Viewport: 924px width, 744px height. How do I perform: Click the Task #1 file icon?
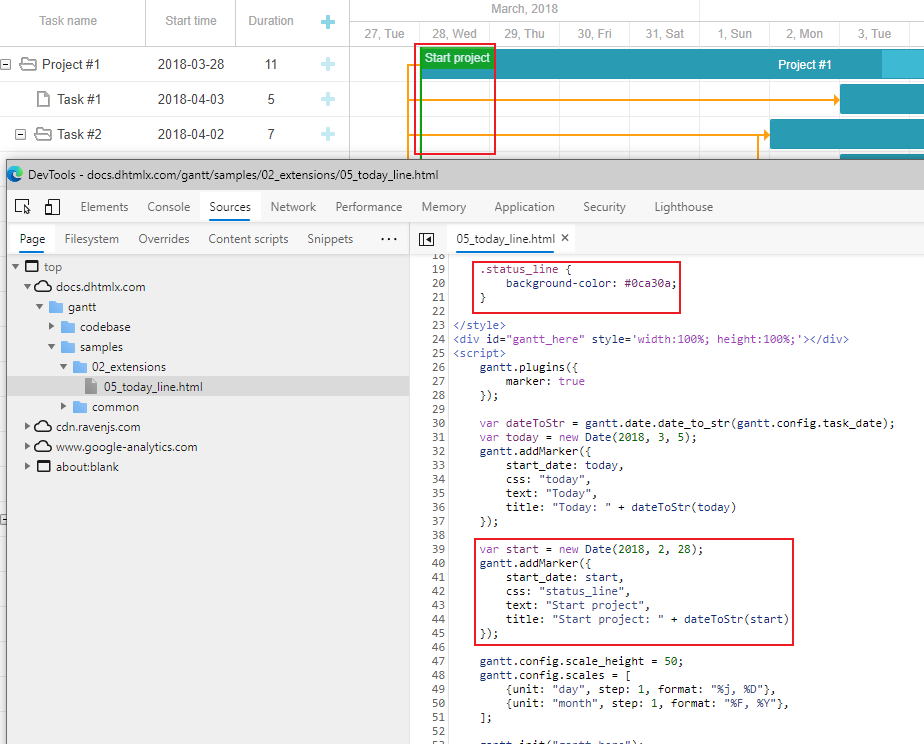pyautogui.click(x=43, y=99)
